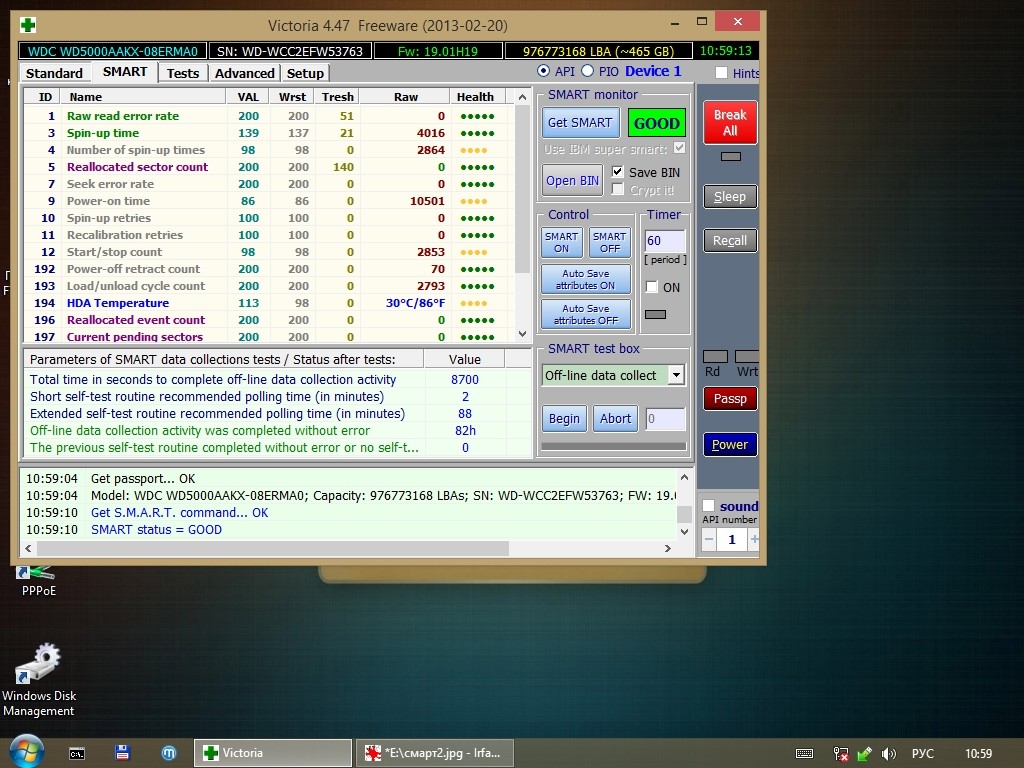Screen dimensions: 1024x768
Task: Open the Windows Start orb
Action: (26, 752)
